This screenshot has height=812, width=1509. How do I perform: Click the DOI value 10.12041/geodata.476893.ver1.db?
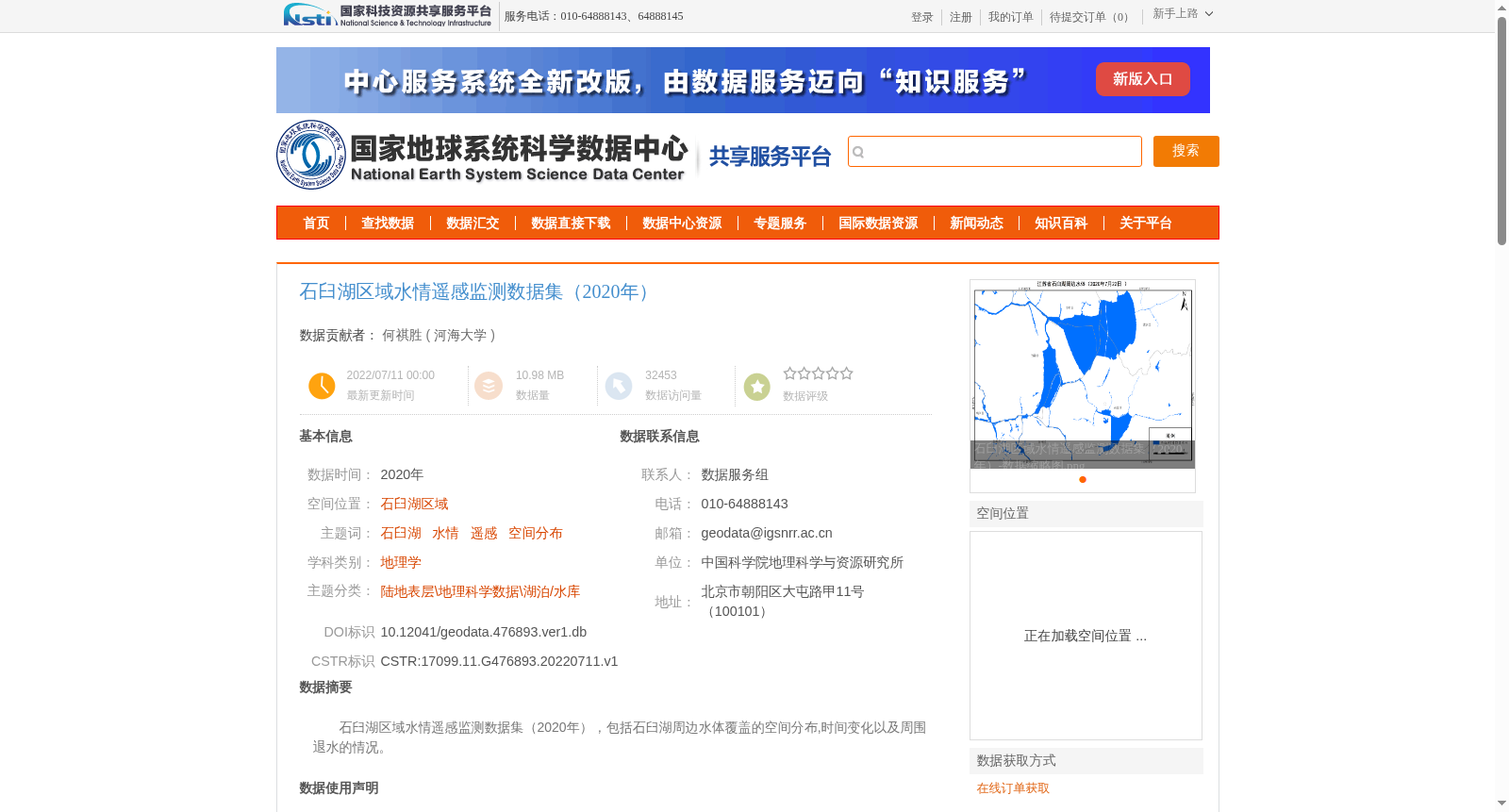[483, 633]
